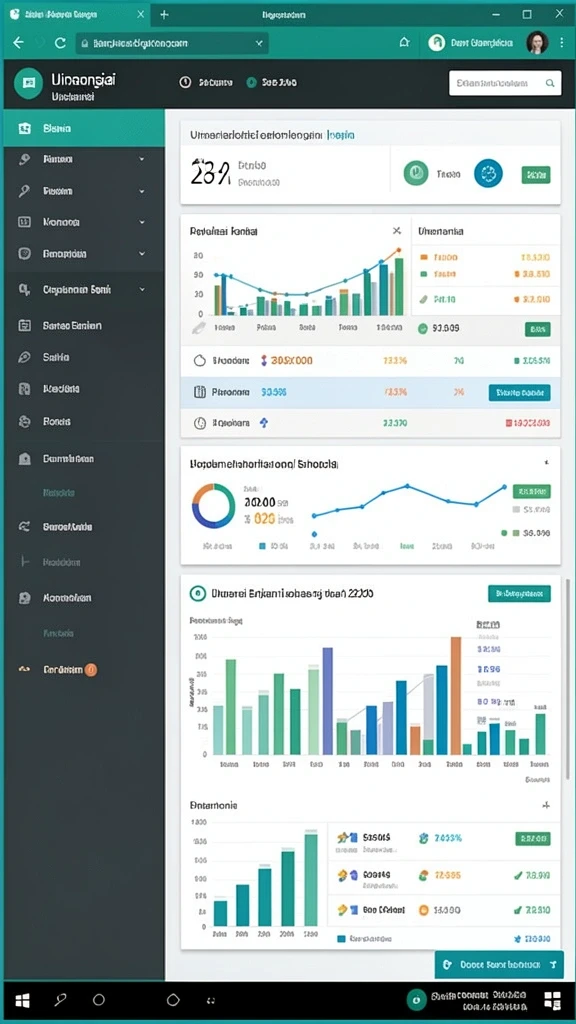
Task: Expand the second sidebar item chevron
Action: coord(142,159)
